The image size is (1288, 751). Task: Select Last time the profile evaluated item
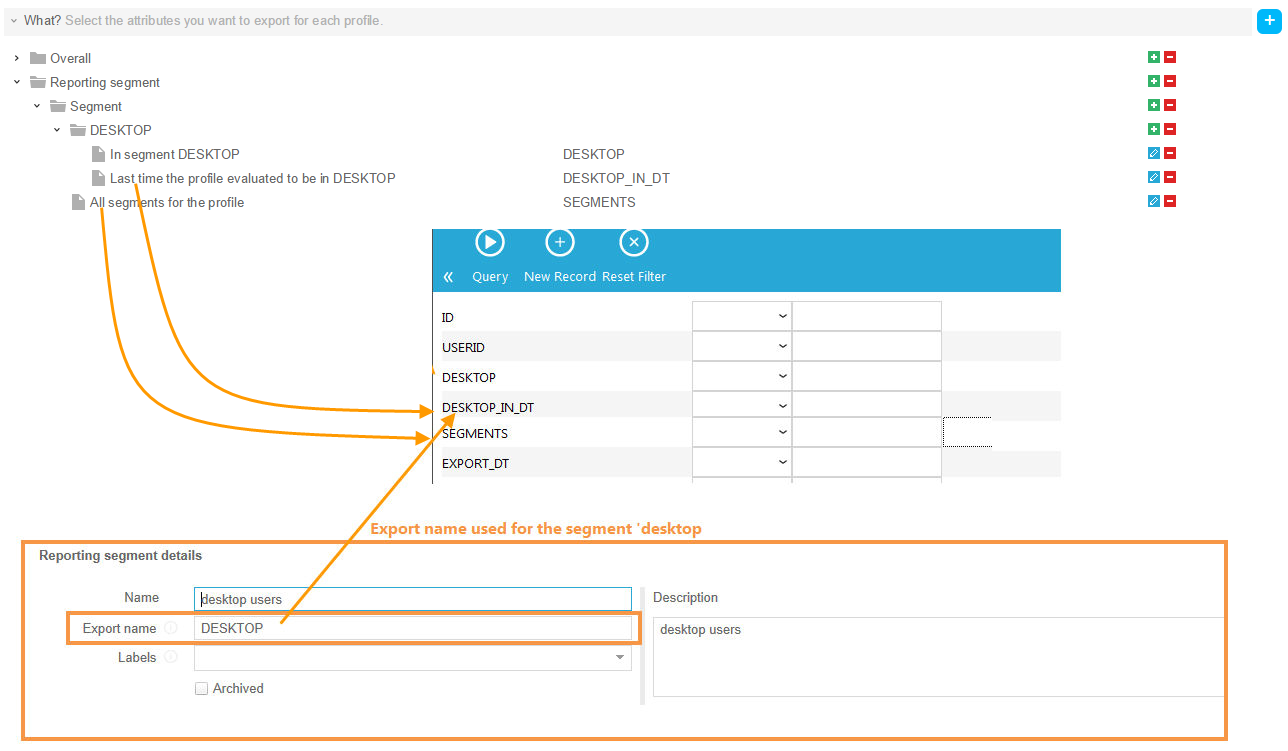point(252,179)
